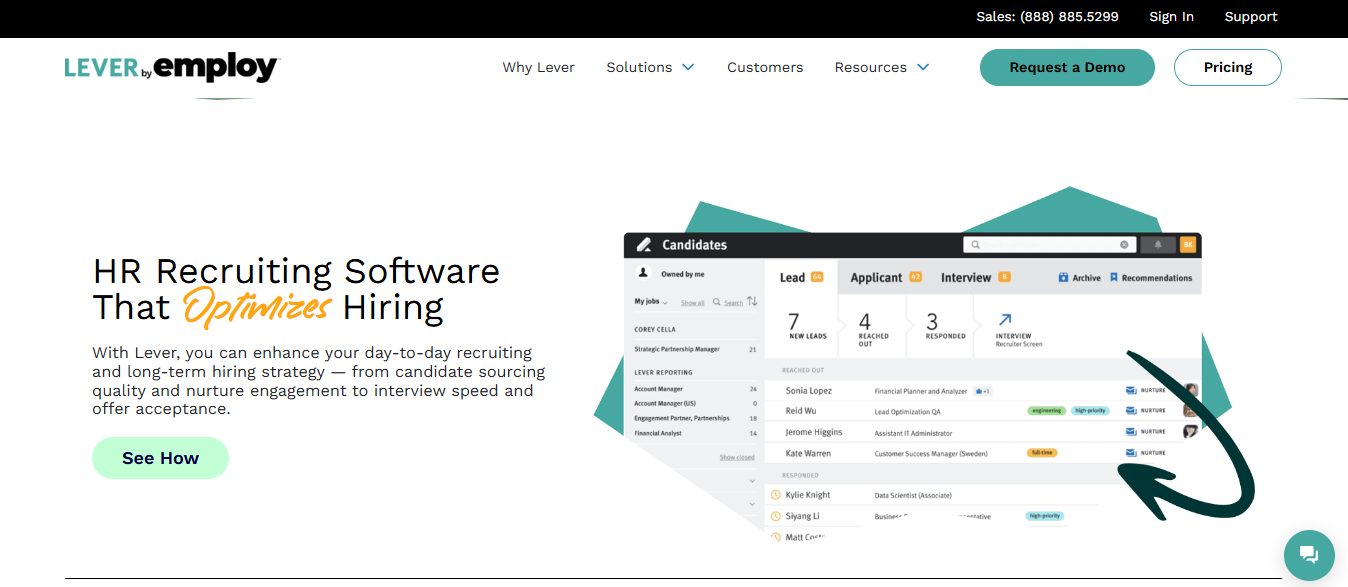Click the high-priority tag on Siyang Li
Screen dimensions: 1348x587
[1045, 516]
